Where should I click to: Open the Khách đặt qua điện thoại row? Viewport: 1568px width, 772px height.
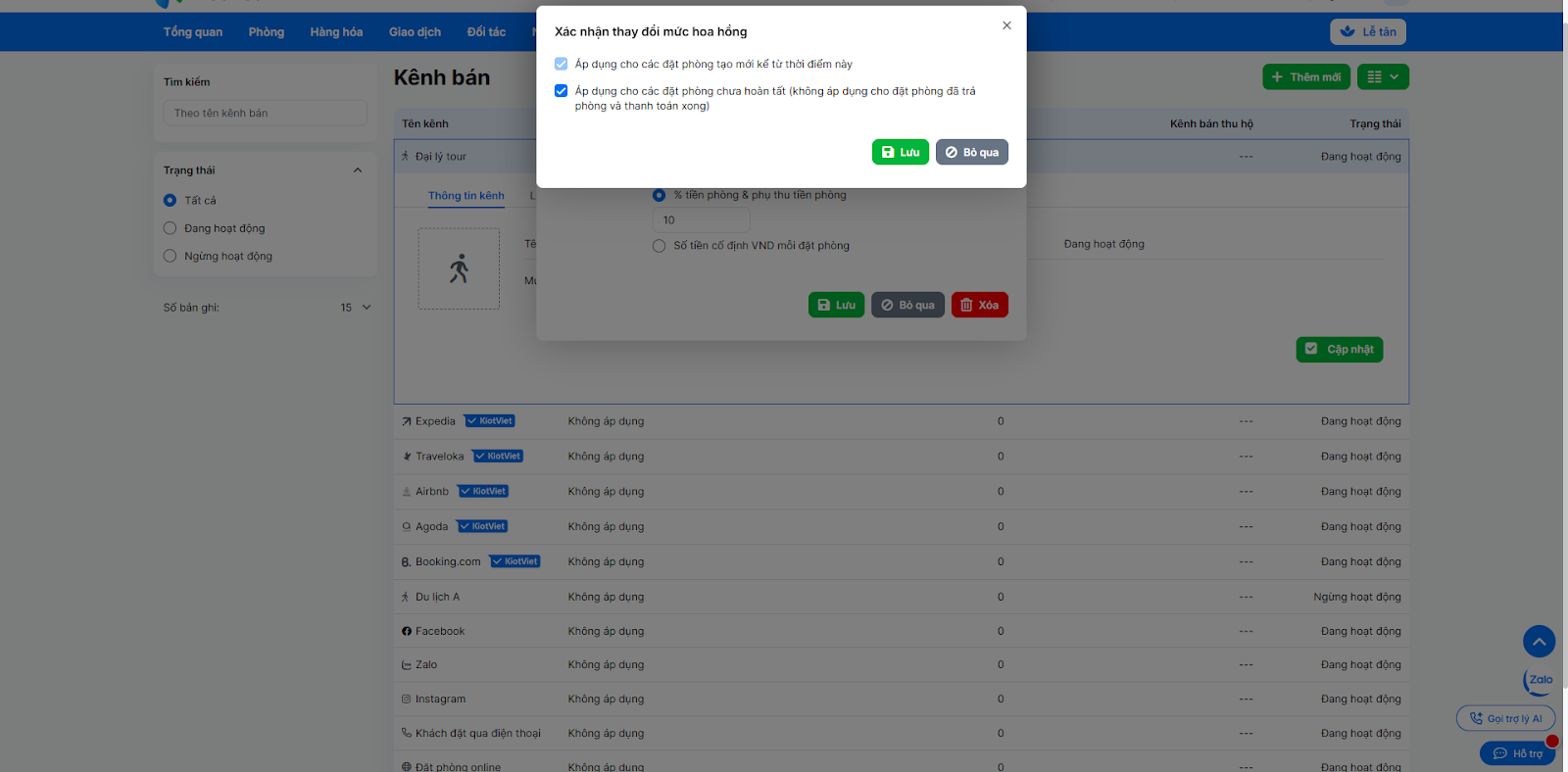point(901,733)
